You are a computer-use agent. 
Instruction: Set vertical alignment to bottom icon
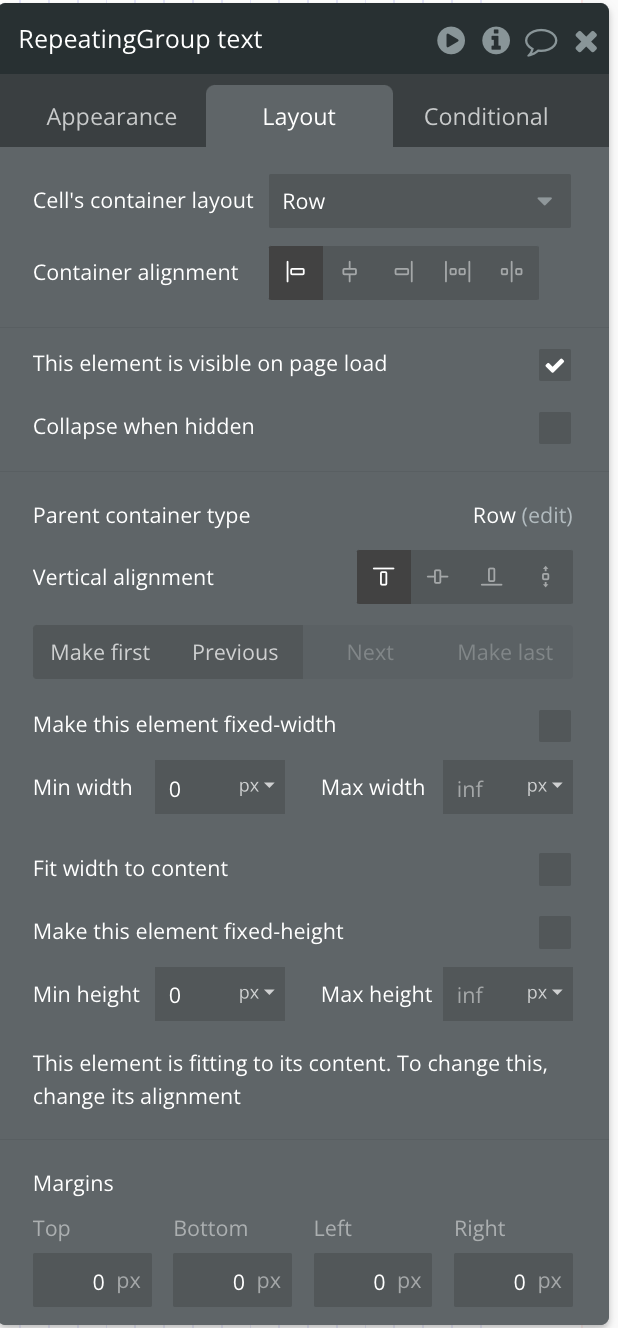[x=492, y=577]
